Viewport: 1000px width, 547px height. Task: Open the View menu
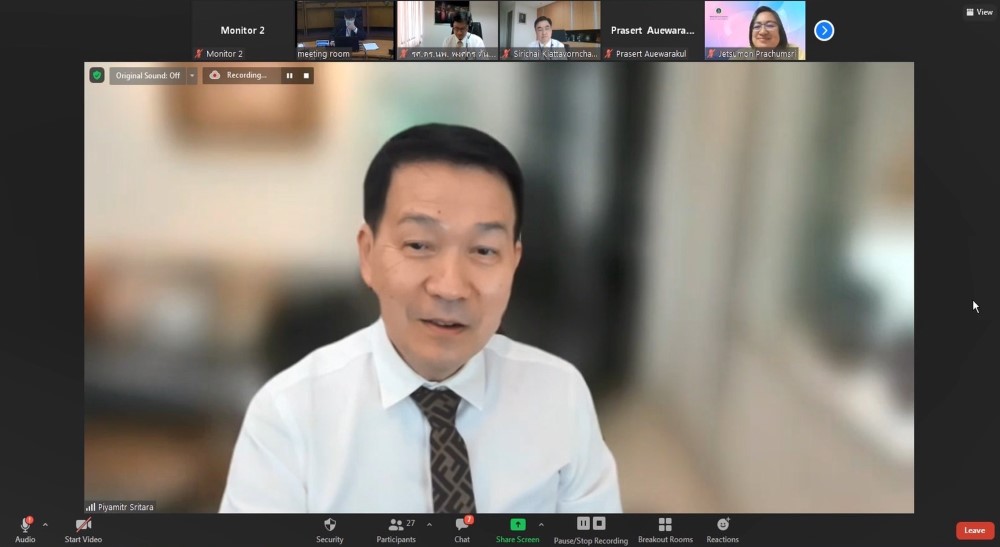(x=978, y=12)
